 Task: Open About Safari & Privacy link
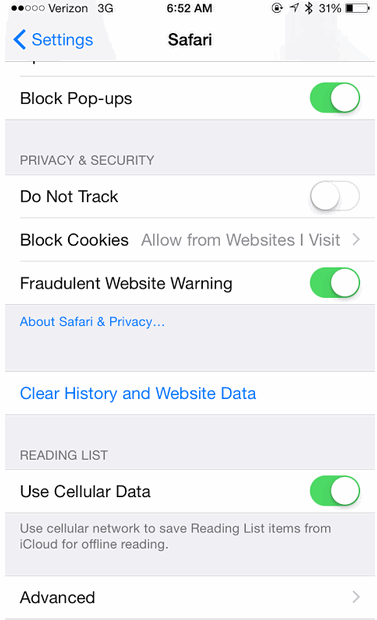click(92, 322)
